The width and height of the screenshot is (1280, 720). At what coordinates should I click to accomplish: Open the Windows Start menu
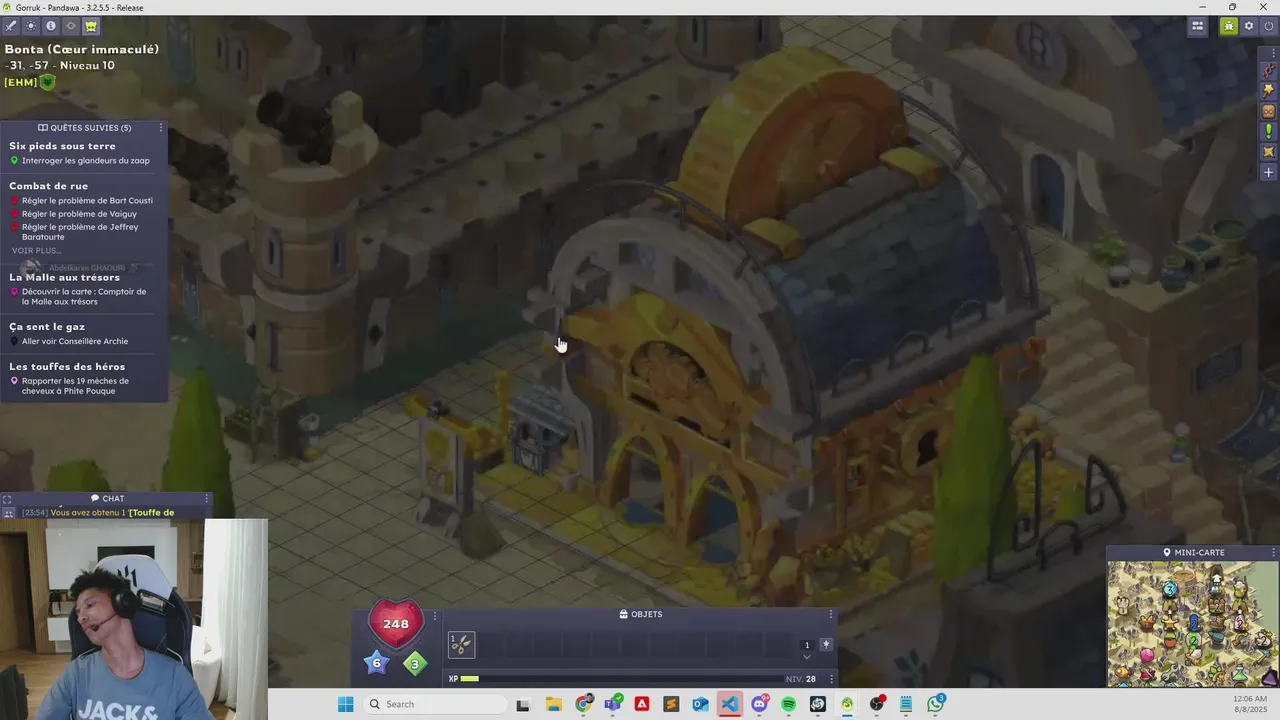pos(345,704)
